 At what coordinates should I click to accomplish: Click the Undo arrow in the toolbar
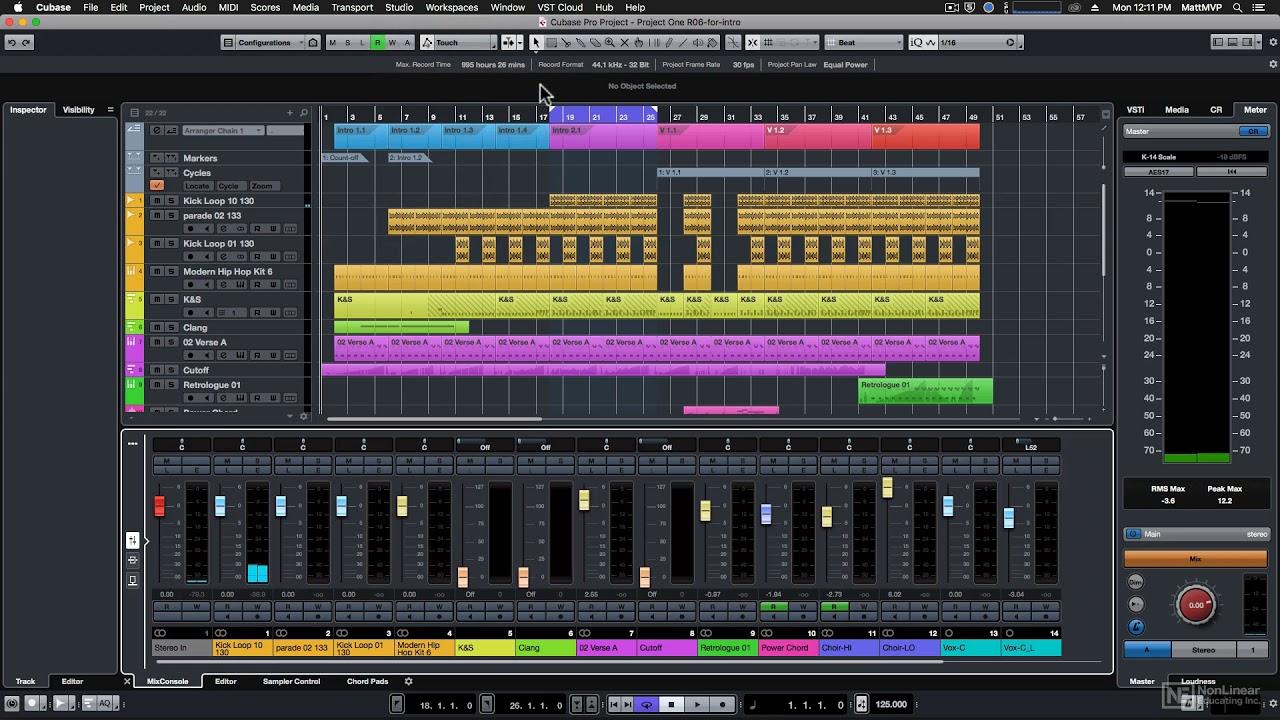(x=12, y=43)
